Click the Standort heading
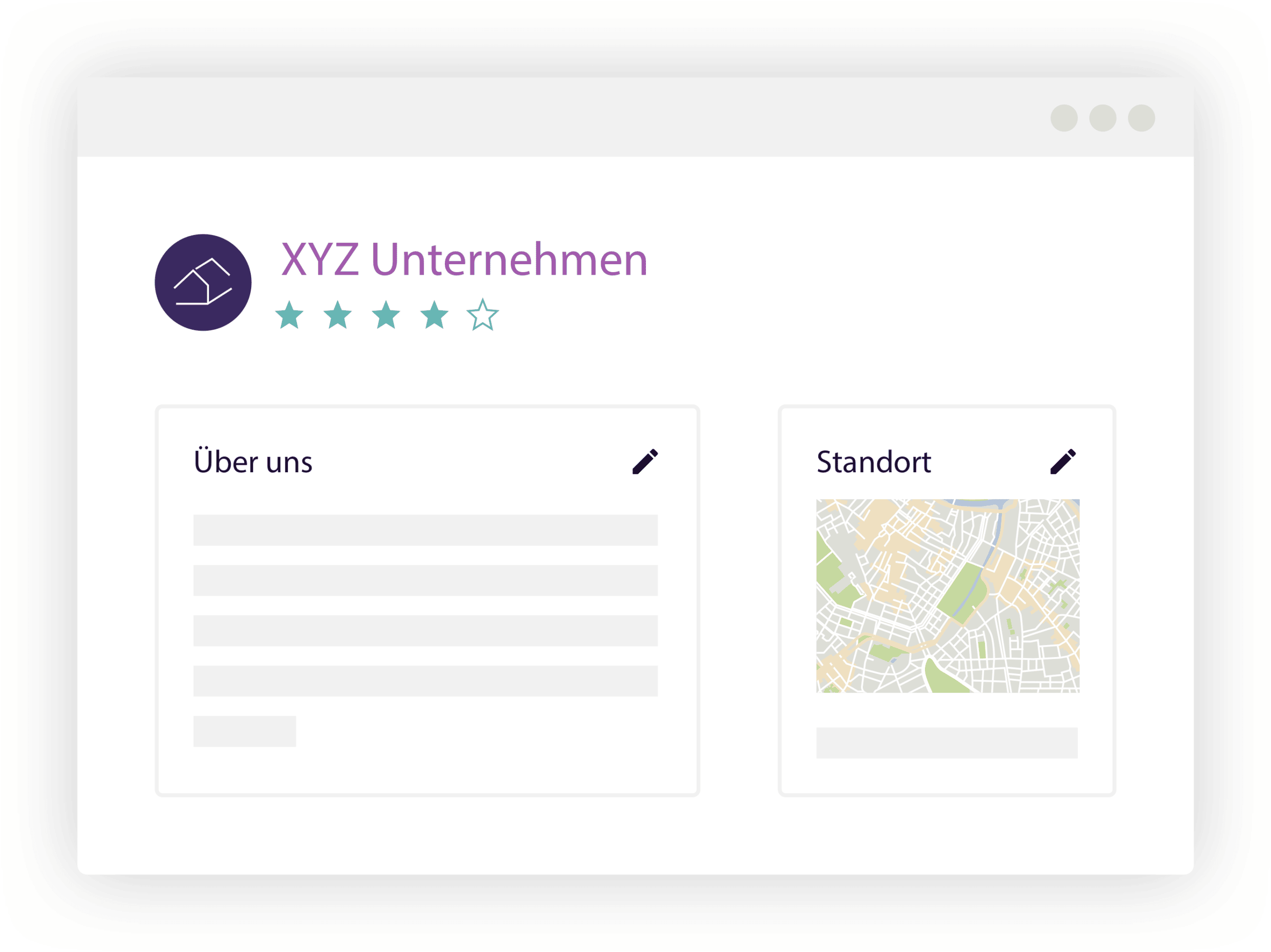The height and width of the screenshot is (952, 1271). (x=873, y=462)
